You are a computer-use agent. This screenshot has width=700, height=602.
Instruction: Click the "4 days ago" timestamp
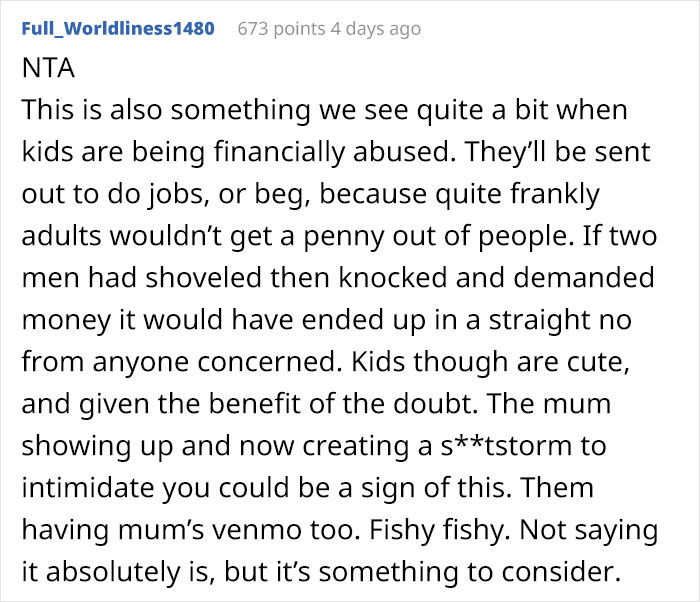click(x=375, y=29)
